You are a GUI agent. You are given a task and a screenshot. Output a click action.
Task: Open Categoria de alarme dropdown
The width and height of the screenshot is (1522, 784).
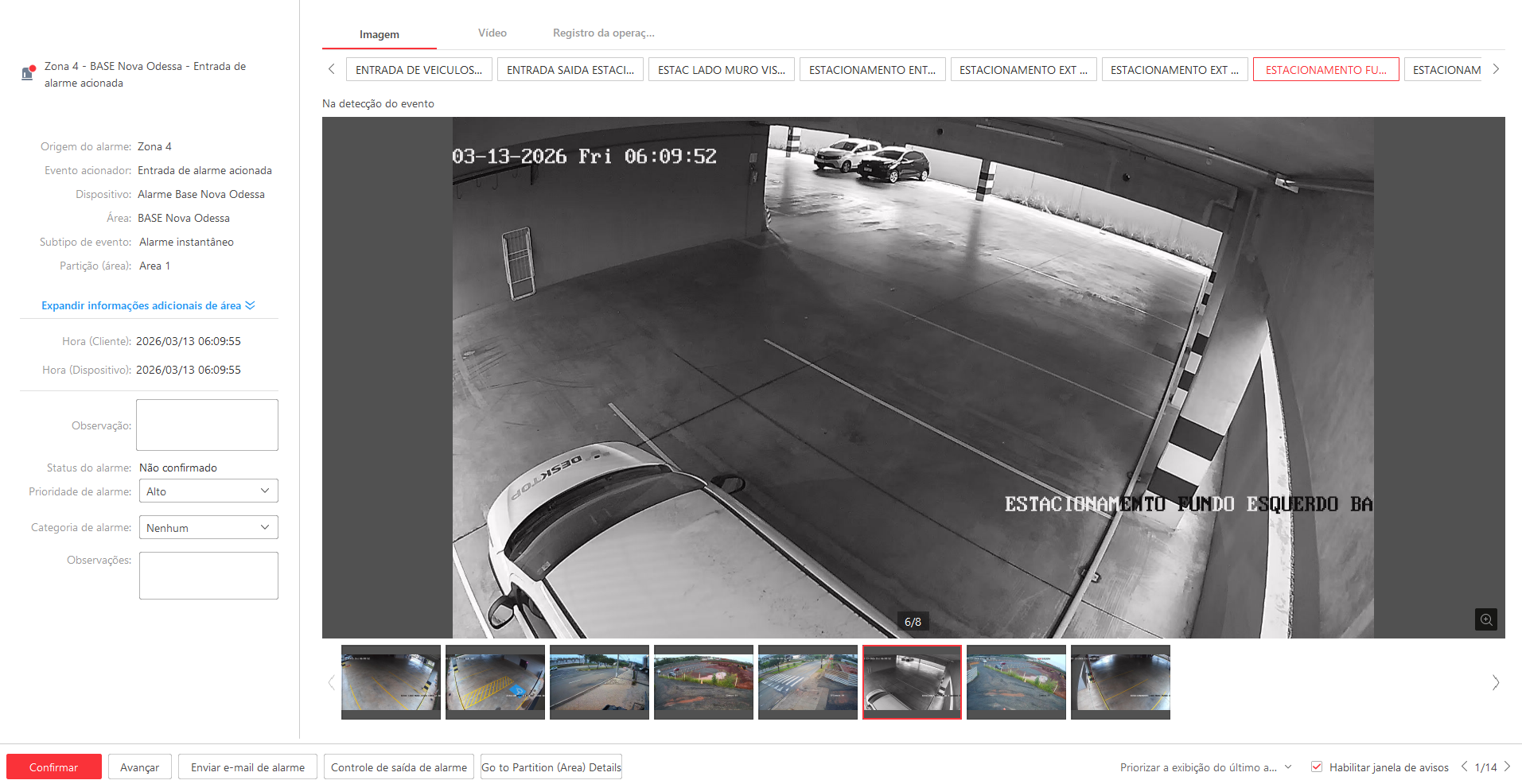click(x=208, y=527)
